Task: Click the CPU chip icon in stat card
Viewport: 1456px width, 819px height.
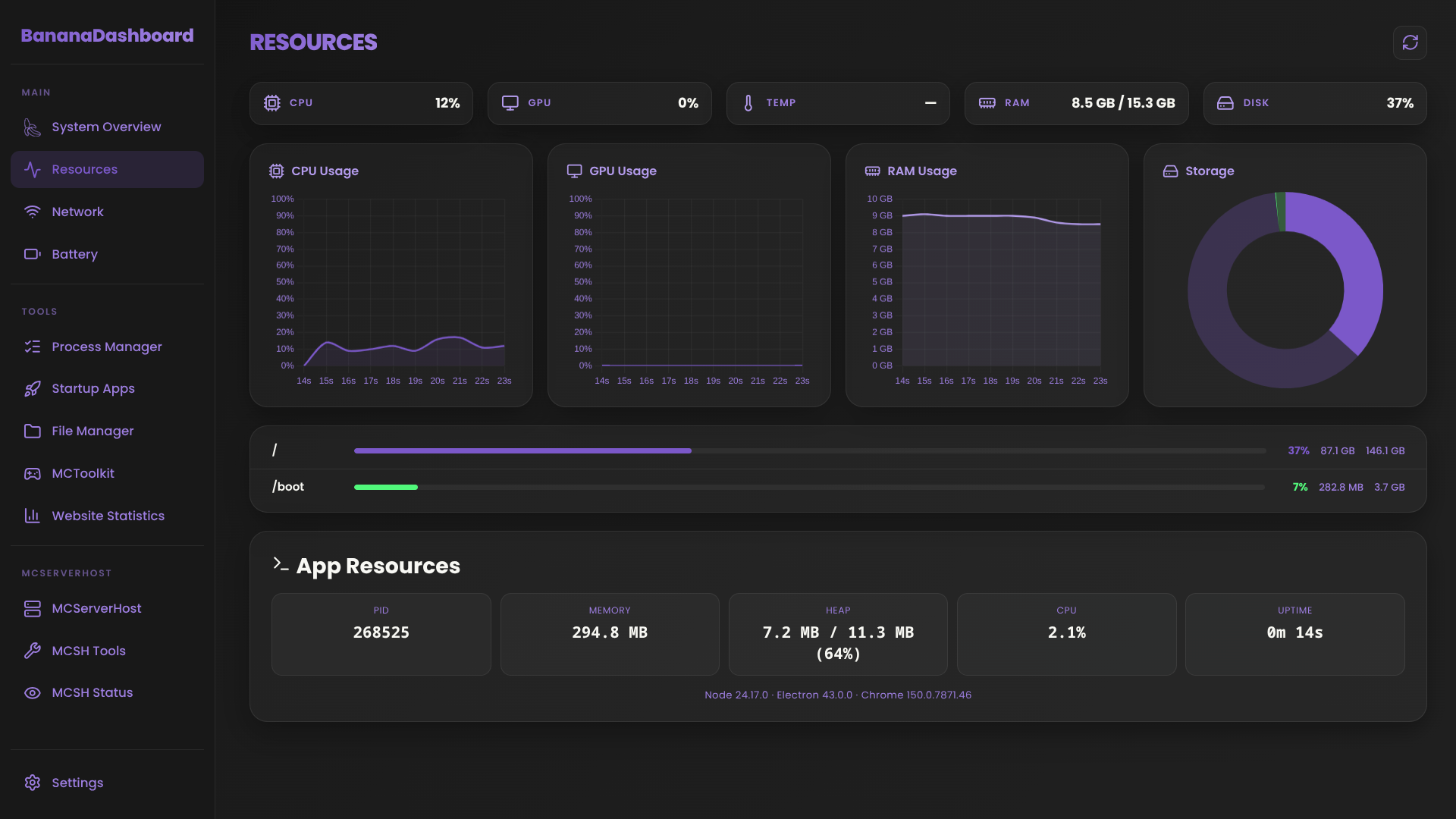Action: click(271, 103)
